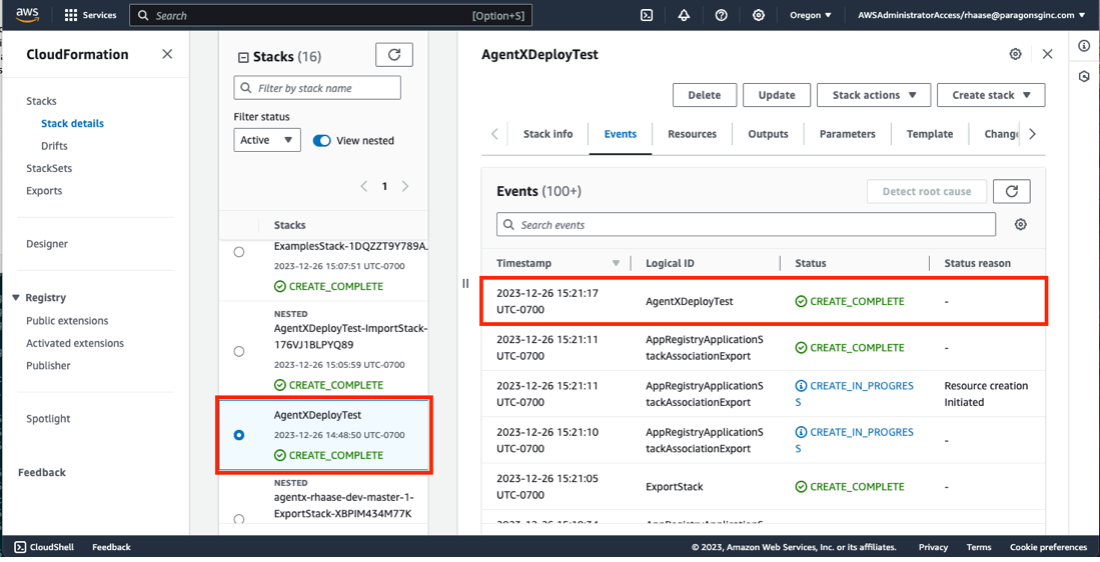Click the Status reason column header

pyautogui.click(x=977, y=263)
